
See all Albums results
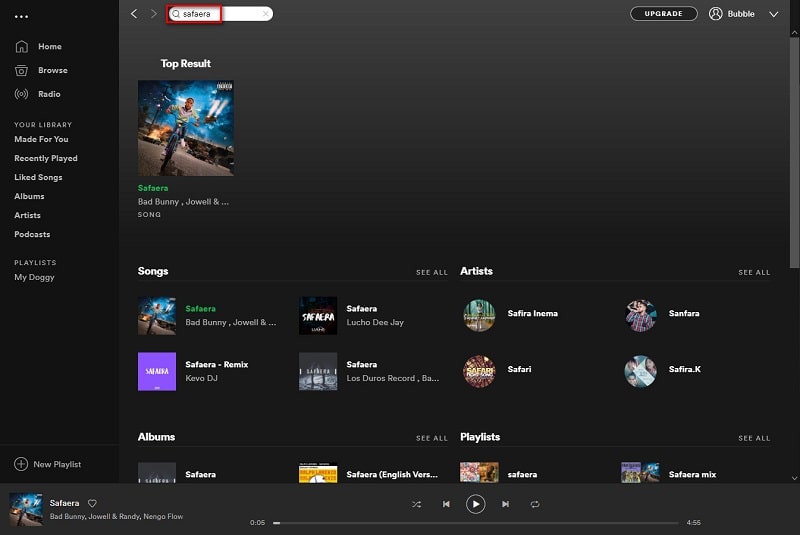432,438
